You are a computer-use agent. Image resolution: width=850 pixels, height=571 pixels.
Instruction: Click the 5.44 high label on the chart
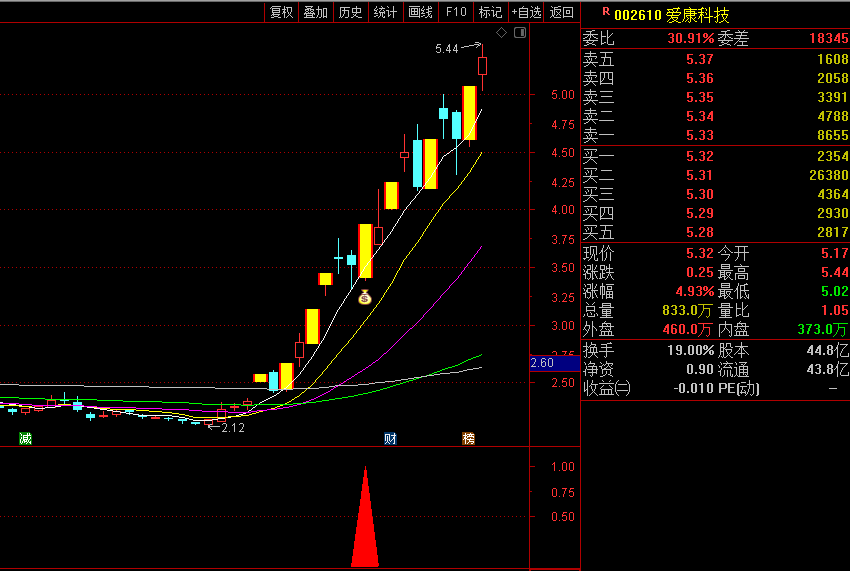coord(447,49)
